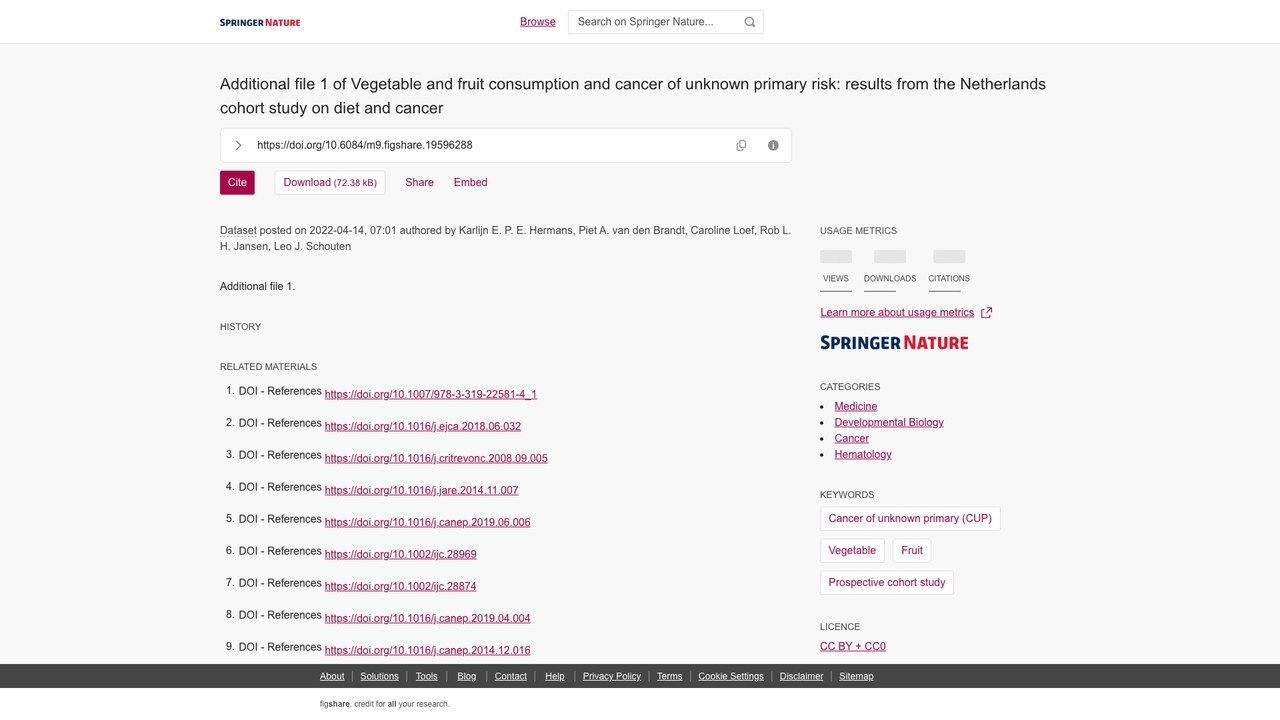Click the search magnifier icon

750,22
